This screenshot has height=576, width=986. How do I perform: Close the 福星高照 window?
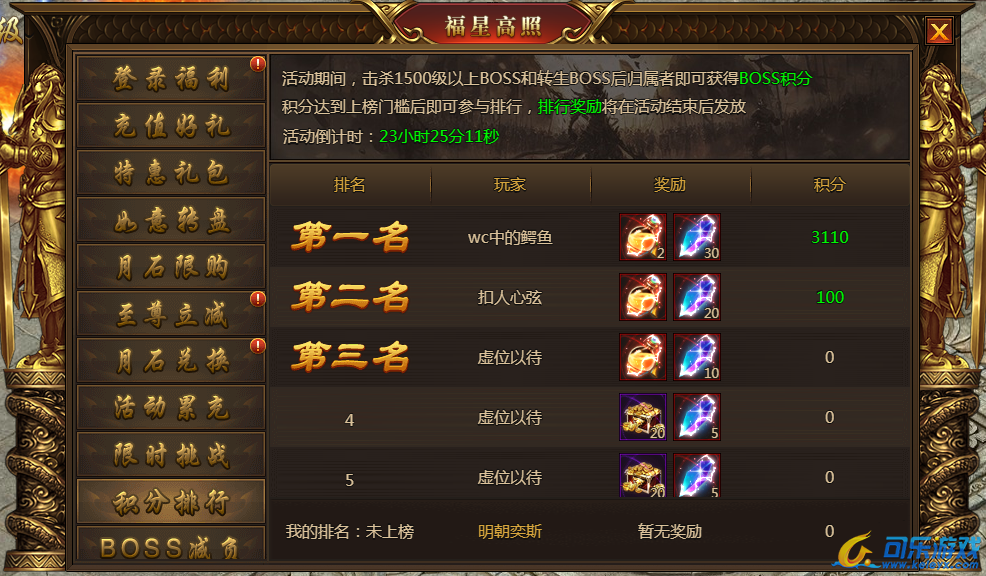pos(939,31)
